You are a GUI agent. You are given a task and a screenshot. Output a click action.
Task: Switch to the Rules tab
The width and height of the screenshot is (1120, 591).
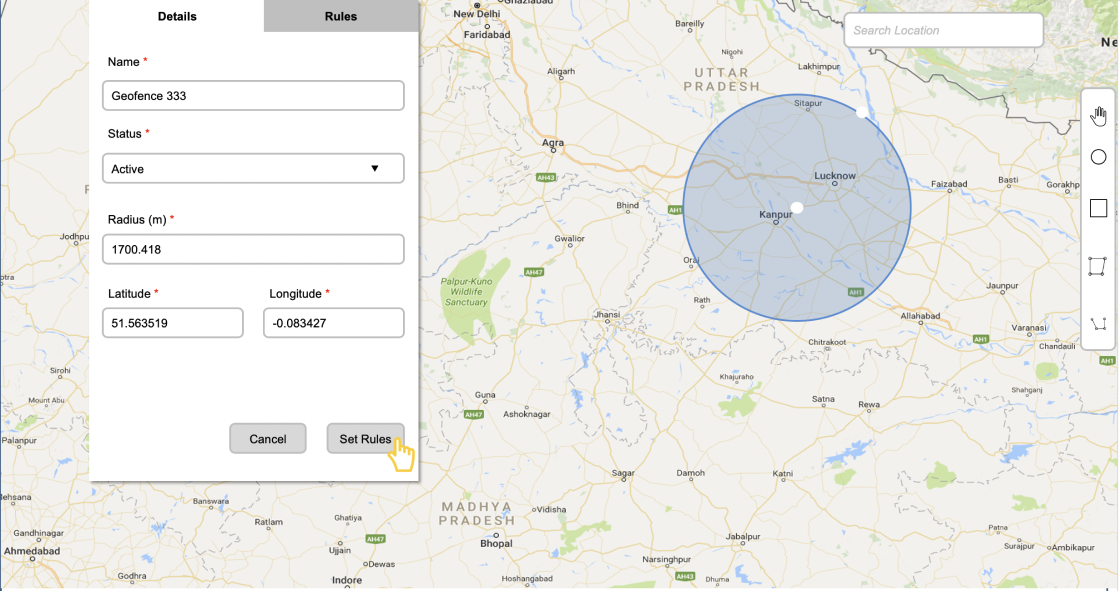pos(341,16)
